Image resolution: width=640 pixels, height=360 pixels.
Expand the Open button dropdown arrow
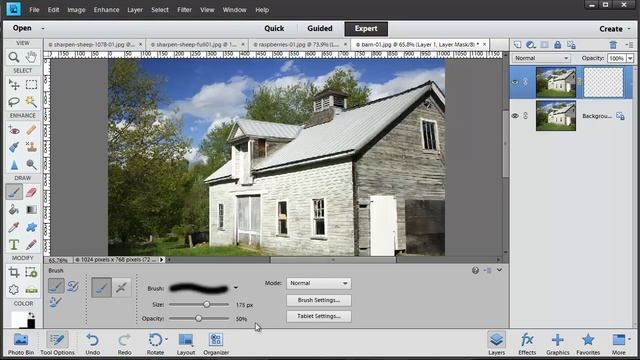(43, 29)
